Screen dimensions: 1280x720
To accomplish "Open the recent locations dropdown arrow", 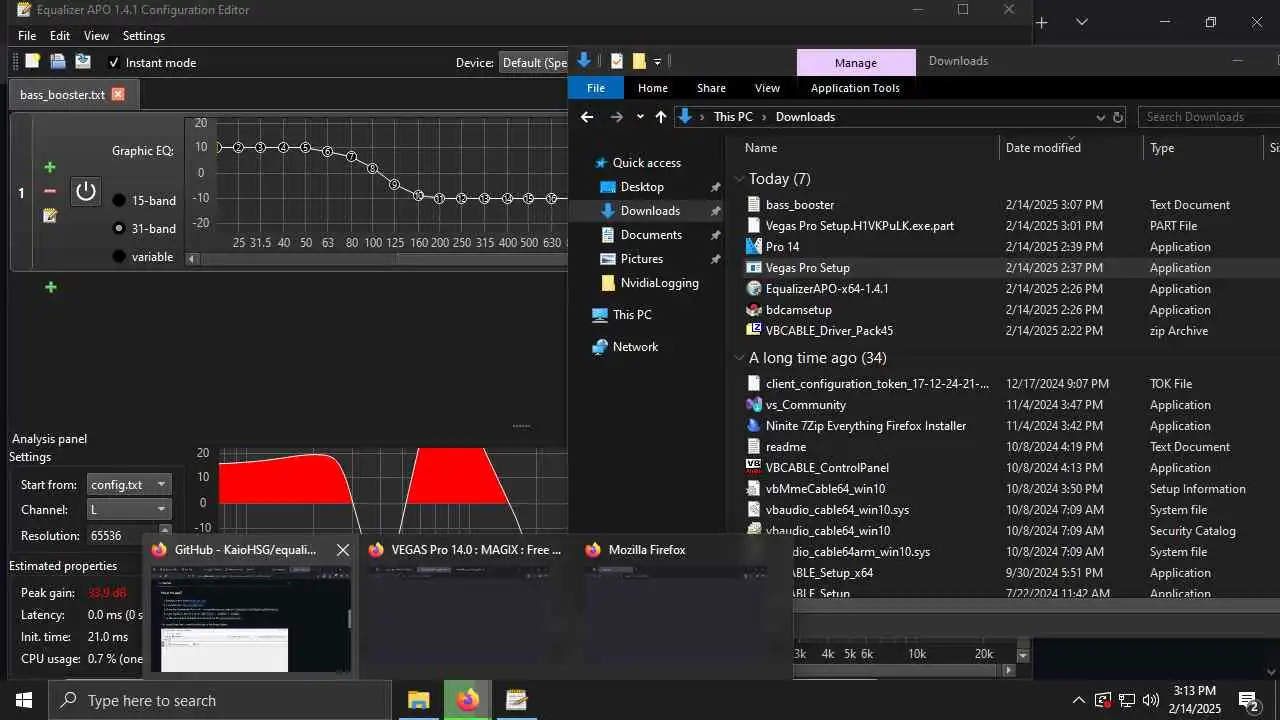I will click(x=640, y=117).
